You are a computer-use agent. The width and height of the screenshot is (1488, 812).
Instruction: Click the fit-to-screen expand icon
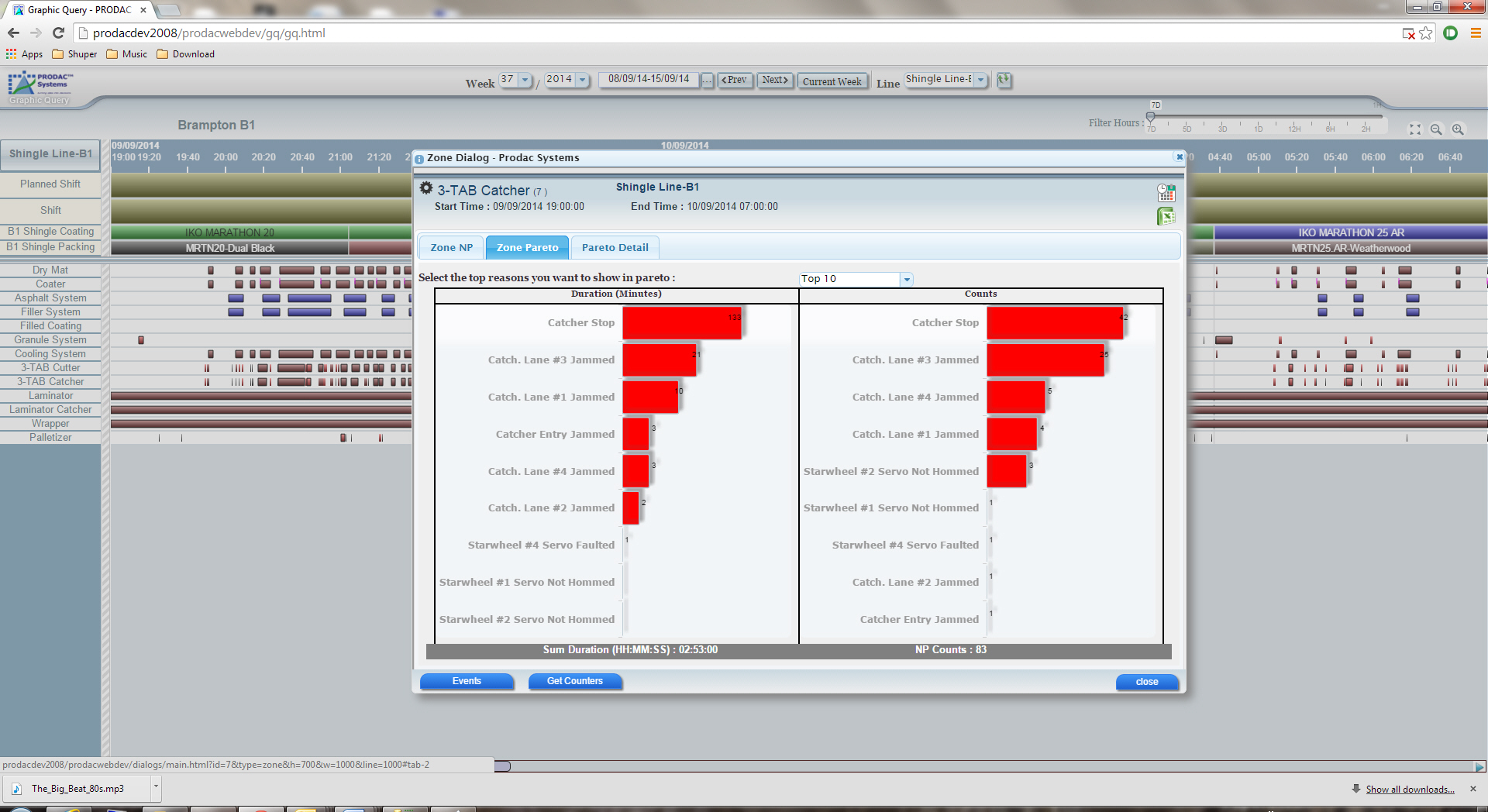1414,129
